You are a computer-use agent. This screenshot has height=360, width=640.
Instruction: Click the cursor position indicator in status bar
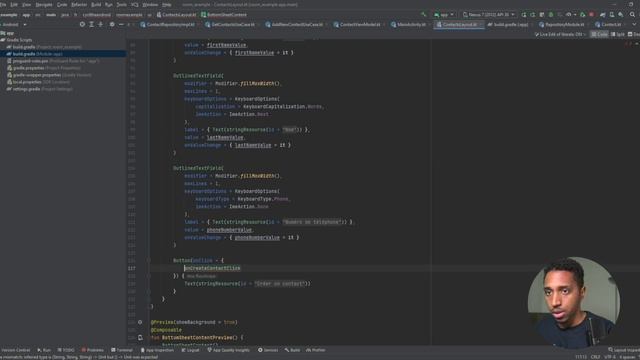(x=580, y=357)
